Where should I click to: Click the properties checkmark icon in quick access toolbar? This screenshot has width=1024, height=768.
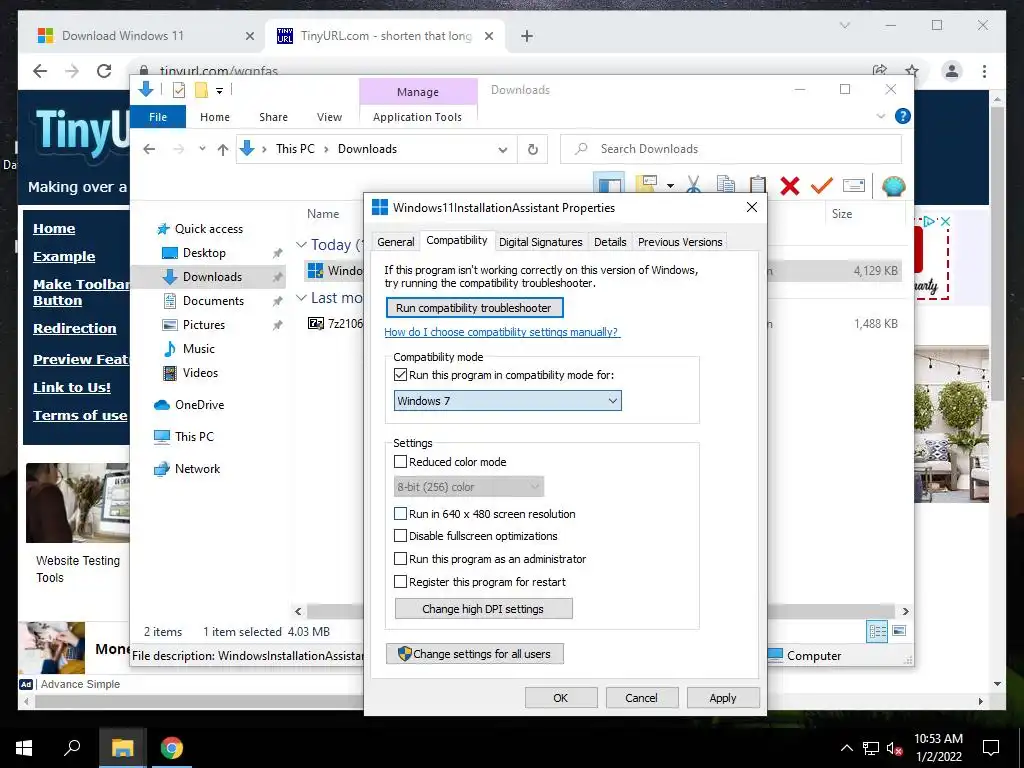pyautogui.click(x=178, y=90)
